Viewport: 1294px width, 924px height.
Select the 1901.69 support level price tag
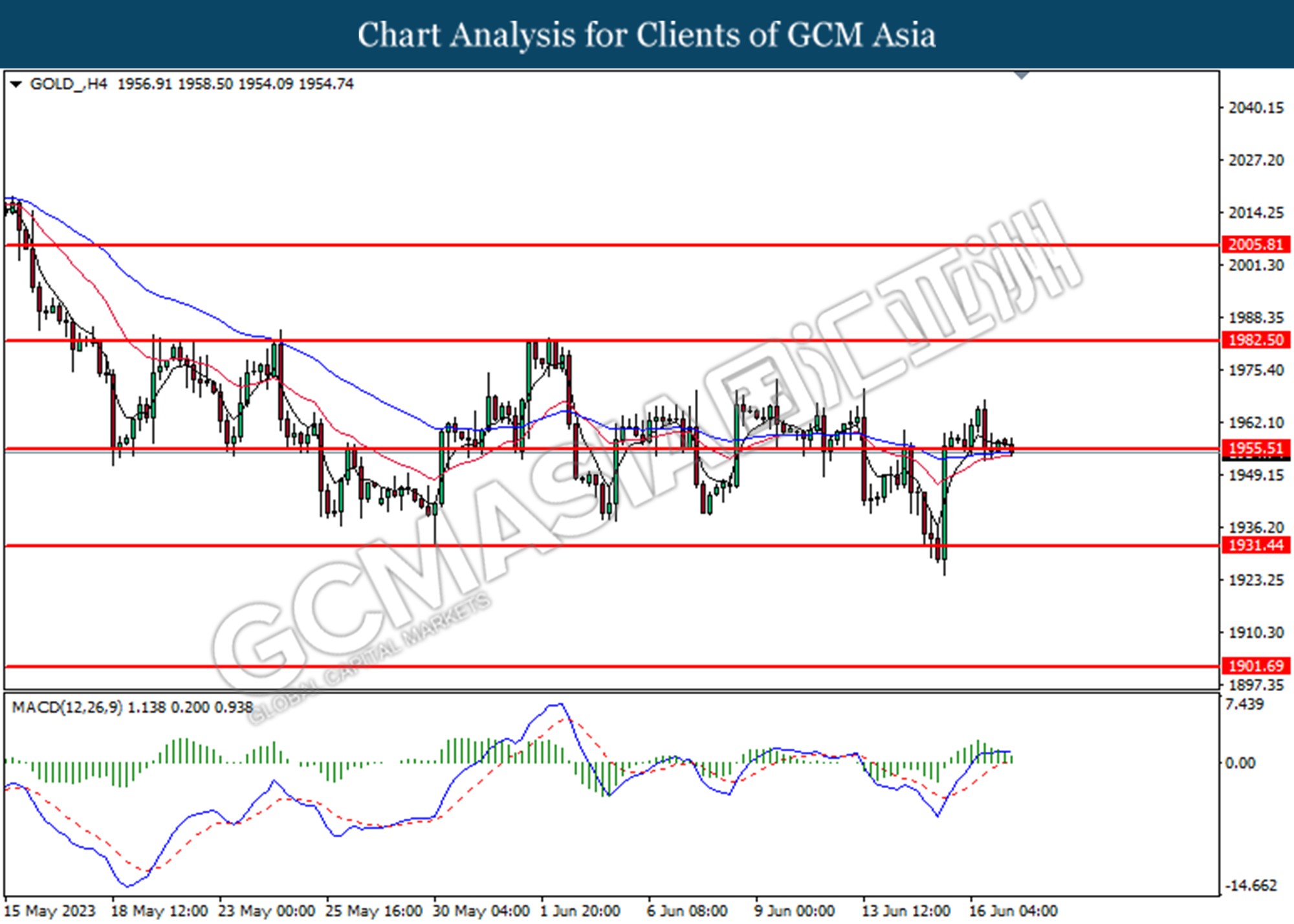pyautogui.click(x=1256, y=665)
